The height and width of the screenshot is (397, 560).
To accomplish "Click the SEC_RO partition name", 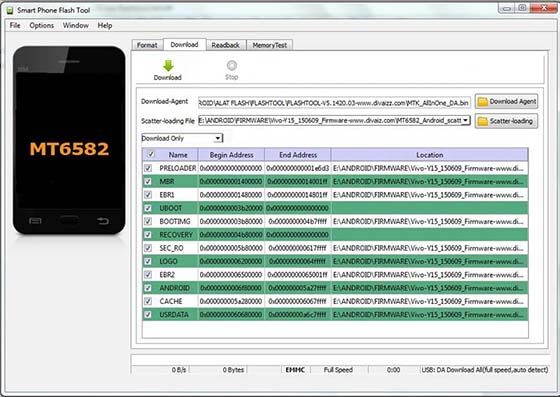I will (x=171, y=248).
